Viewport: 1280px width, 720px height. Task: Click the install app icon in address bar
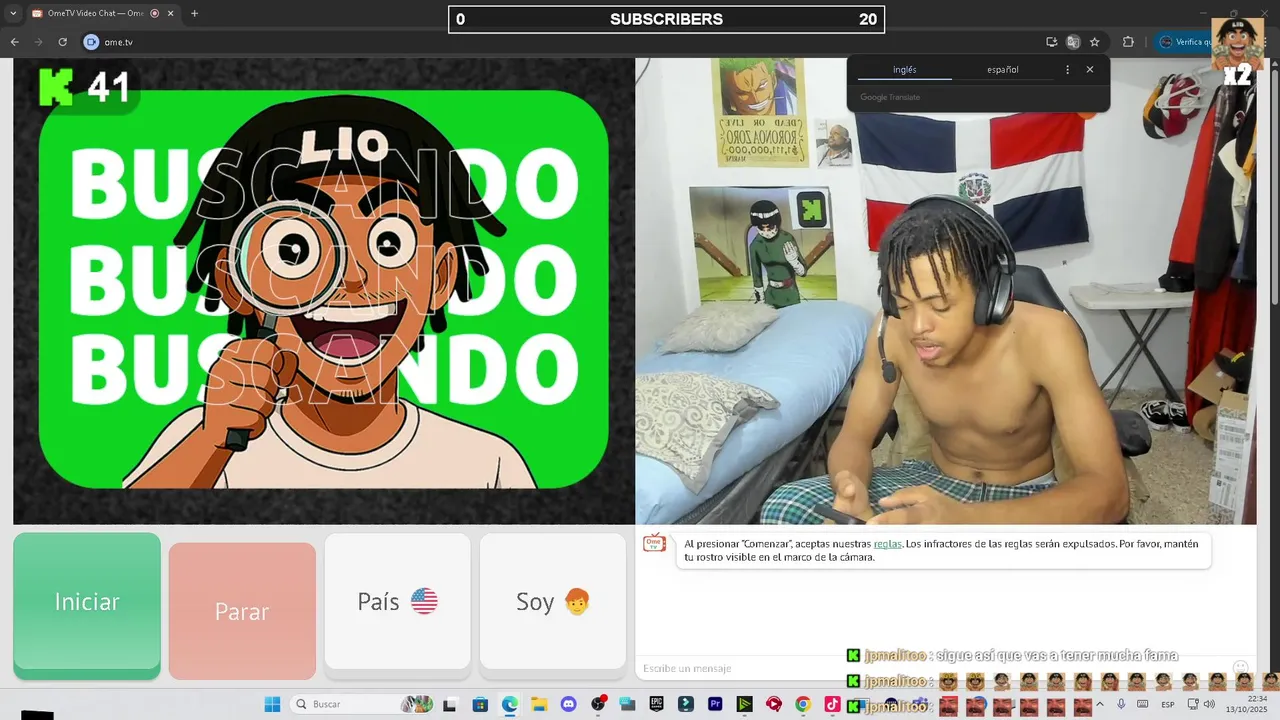coord(1051,42)
